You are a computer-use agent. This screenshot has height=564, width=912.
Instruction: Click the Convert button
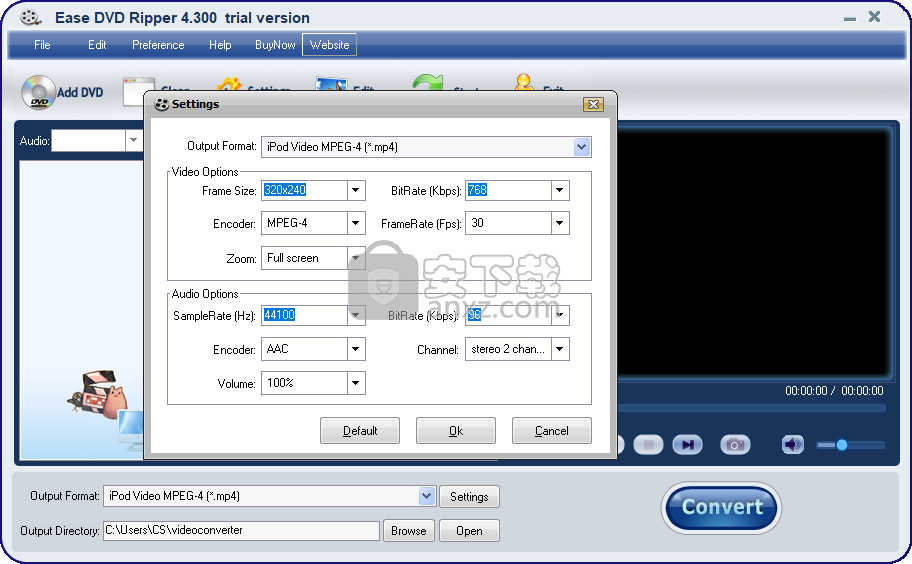pyautogui.click(x=721, y=508)
